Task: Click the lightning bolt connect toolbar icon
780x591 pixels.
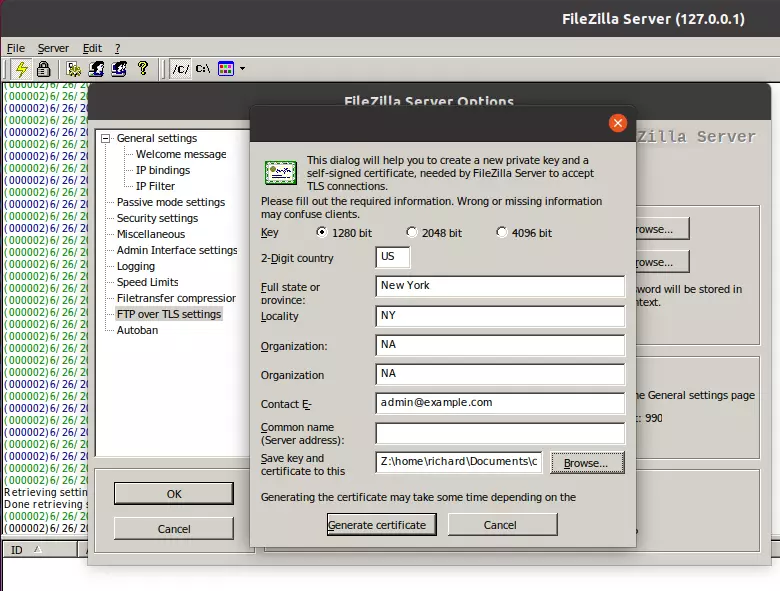Action: 21,69
